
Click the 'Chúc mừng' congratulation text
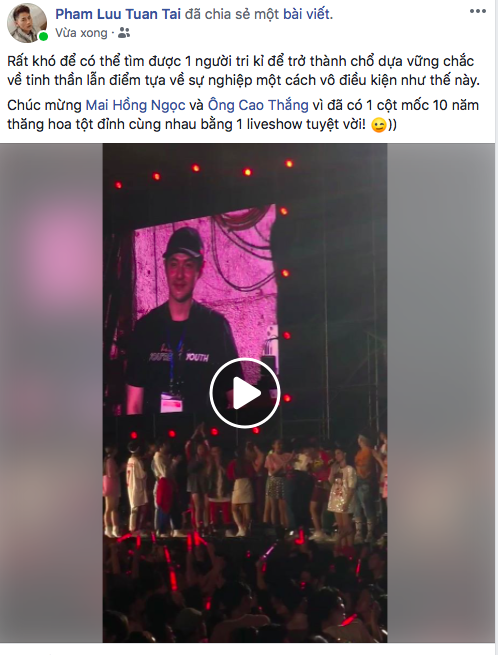[44, 105]
